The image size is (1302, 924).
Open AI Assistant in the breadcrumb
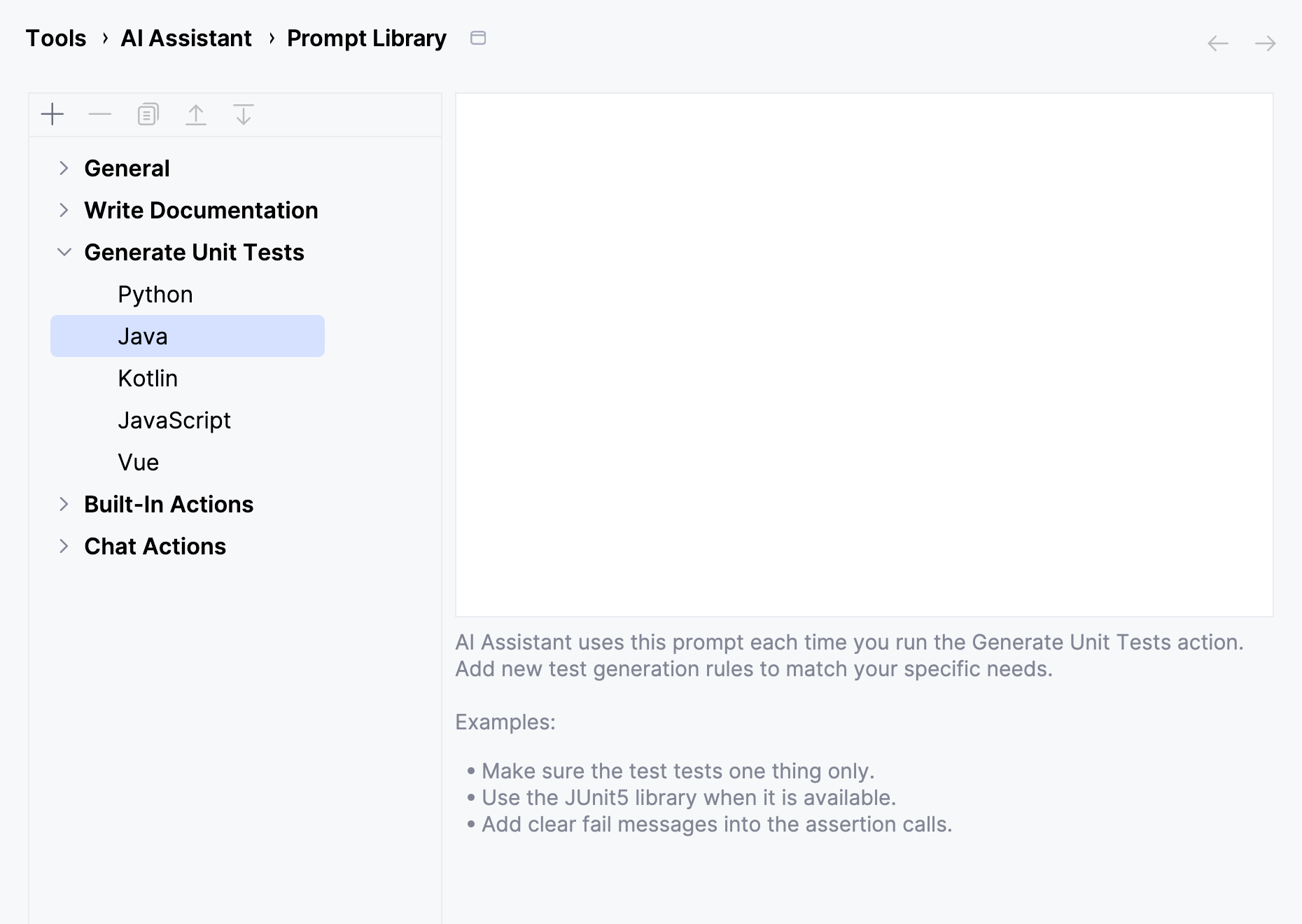185,38
